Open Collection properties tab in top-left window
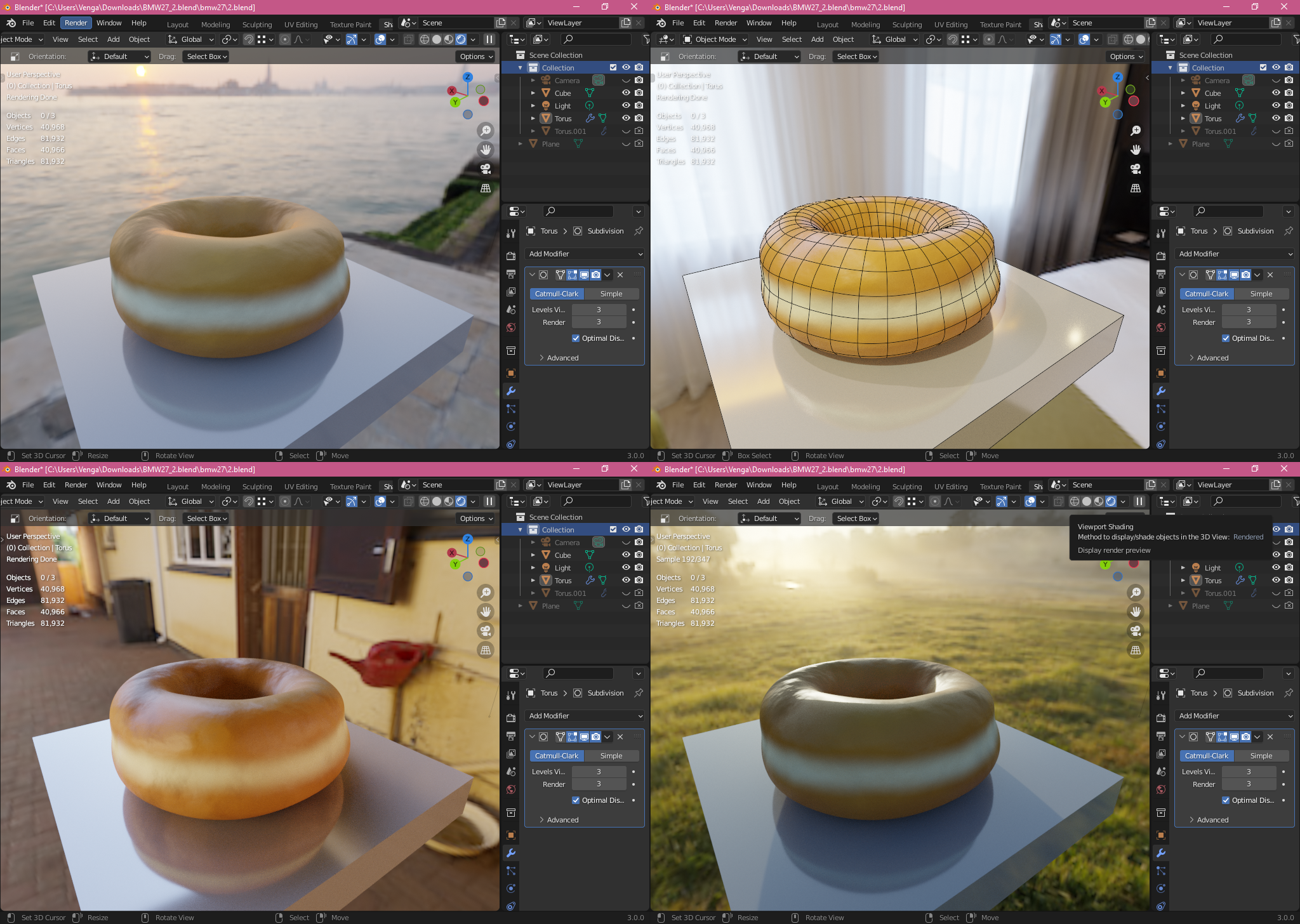This screenshot has height=924, width=1300. click(x=511, y=350)
